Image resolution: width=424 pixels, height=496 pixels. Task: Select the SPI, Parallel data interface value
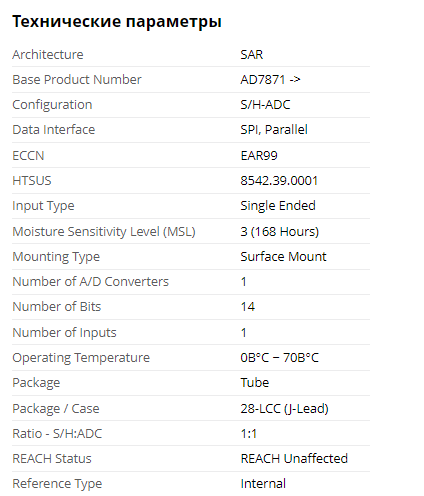[x=274, y=130]
